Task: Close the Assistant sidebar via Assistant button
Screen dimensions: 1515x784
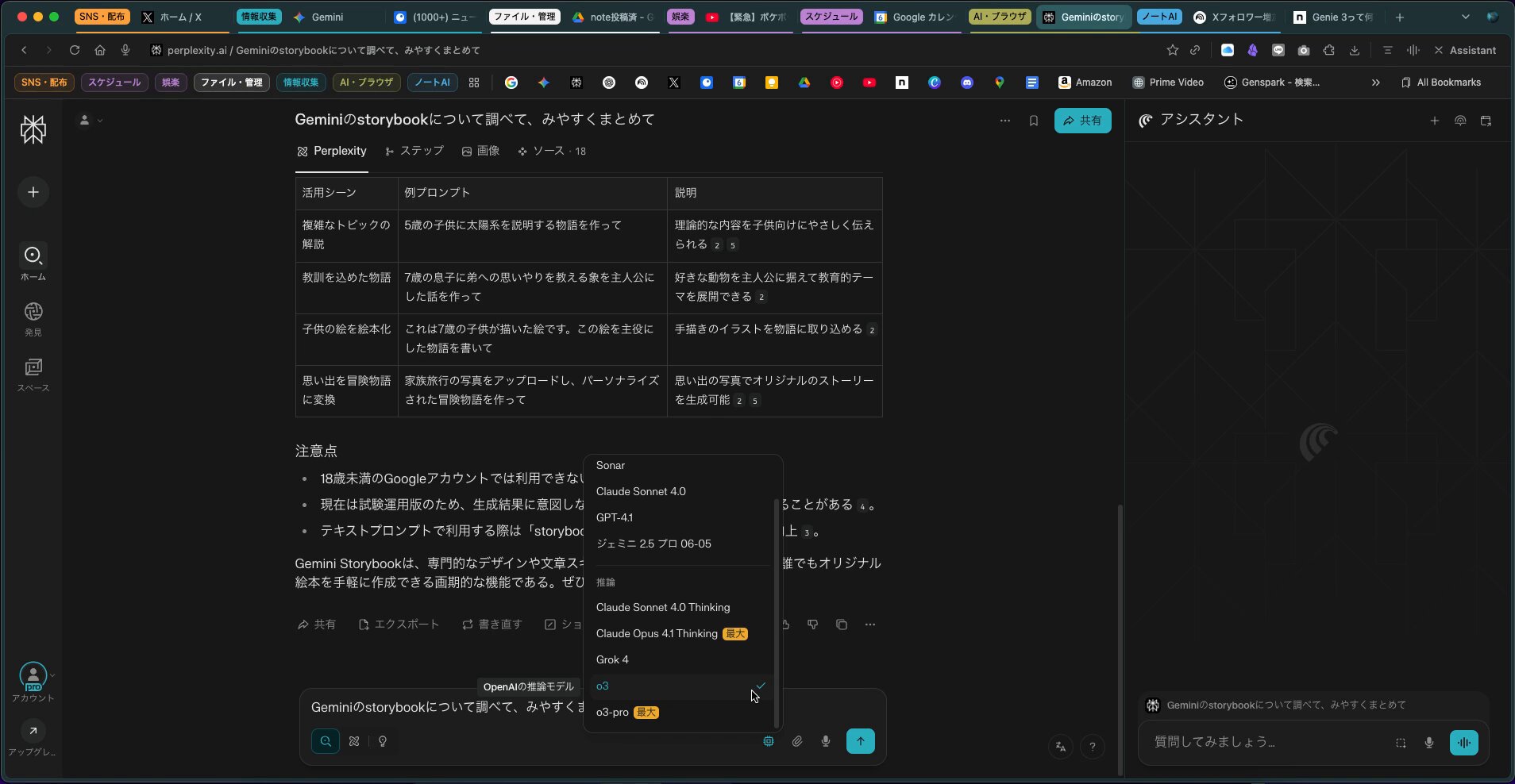Action: point(1465,50)
